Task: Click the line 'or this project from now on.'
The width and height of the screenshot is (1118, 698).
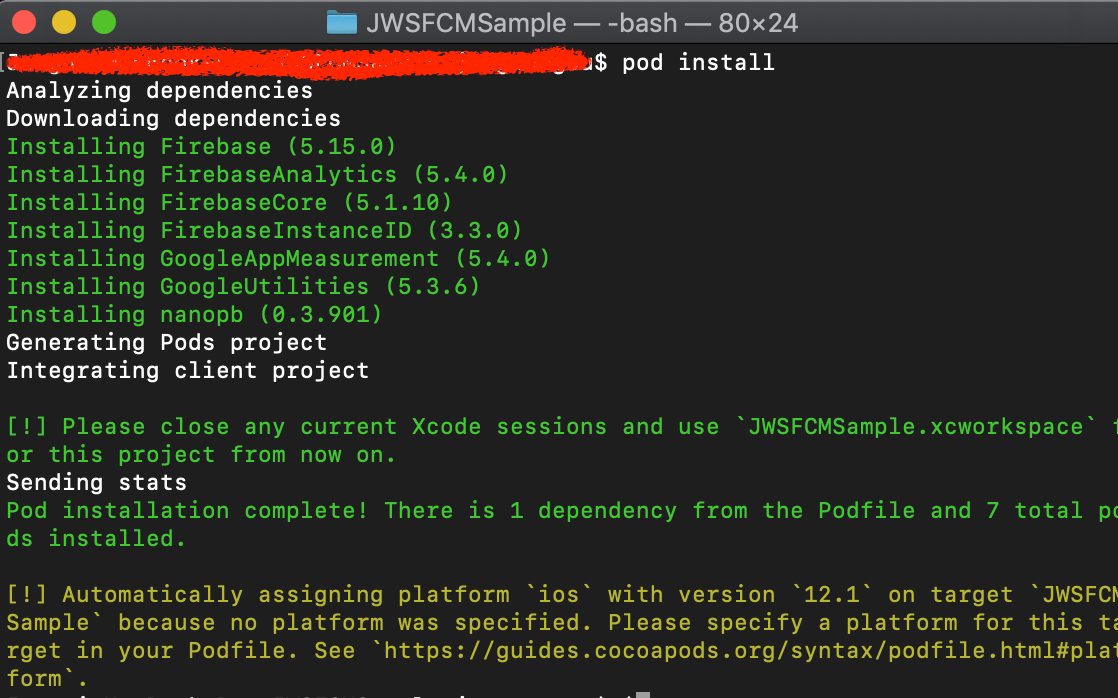Action: [x=201, y=454]
